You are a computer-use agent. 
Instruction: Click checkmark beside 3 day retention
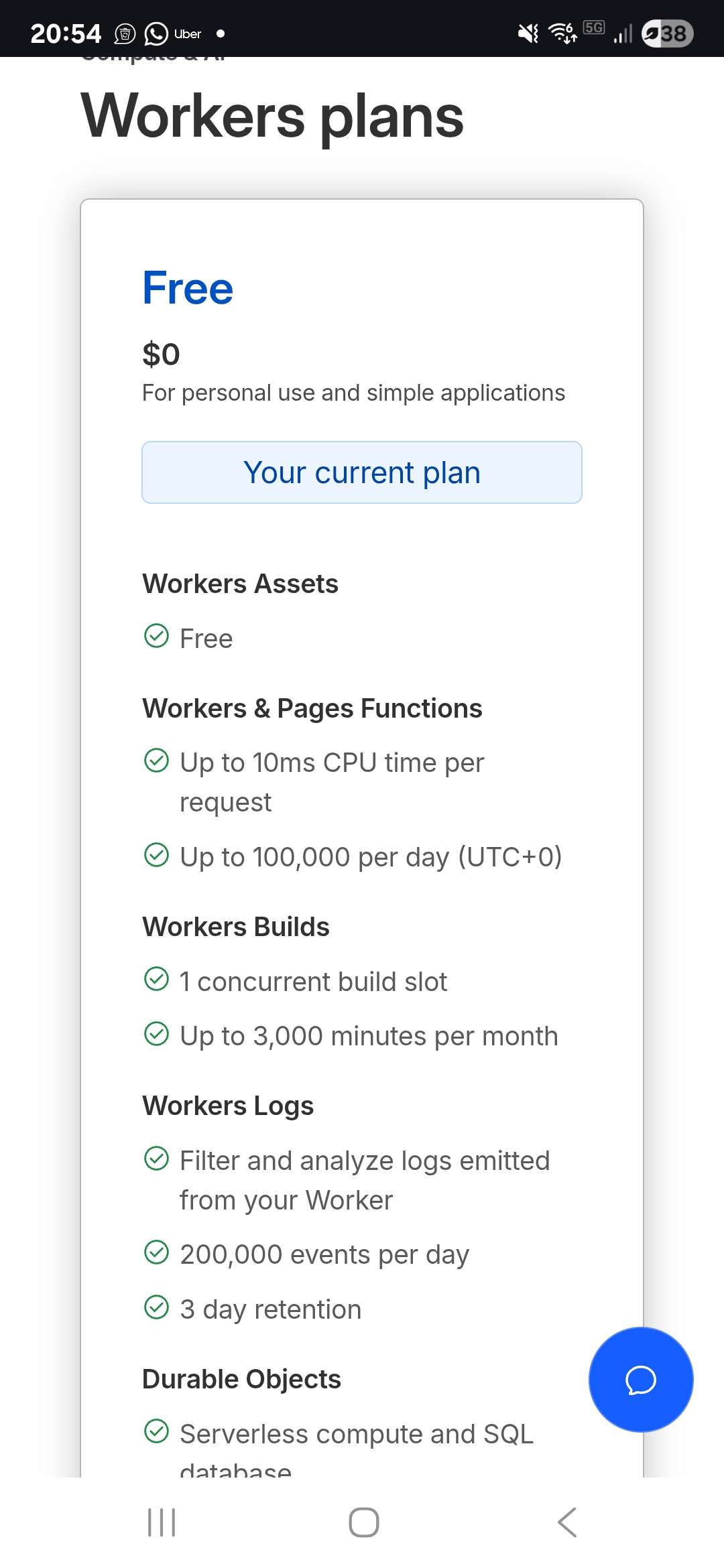click(x=157, y=1307)
